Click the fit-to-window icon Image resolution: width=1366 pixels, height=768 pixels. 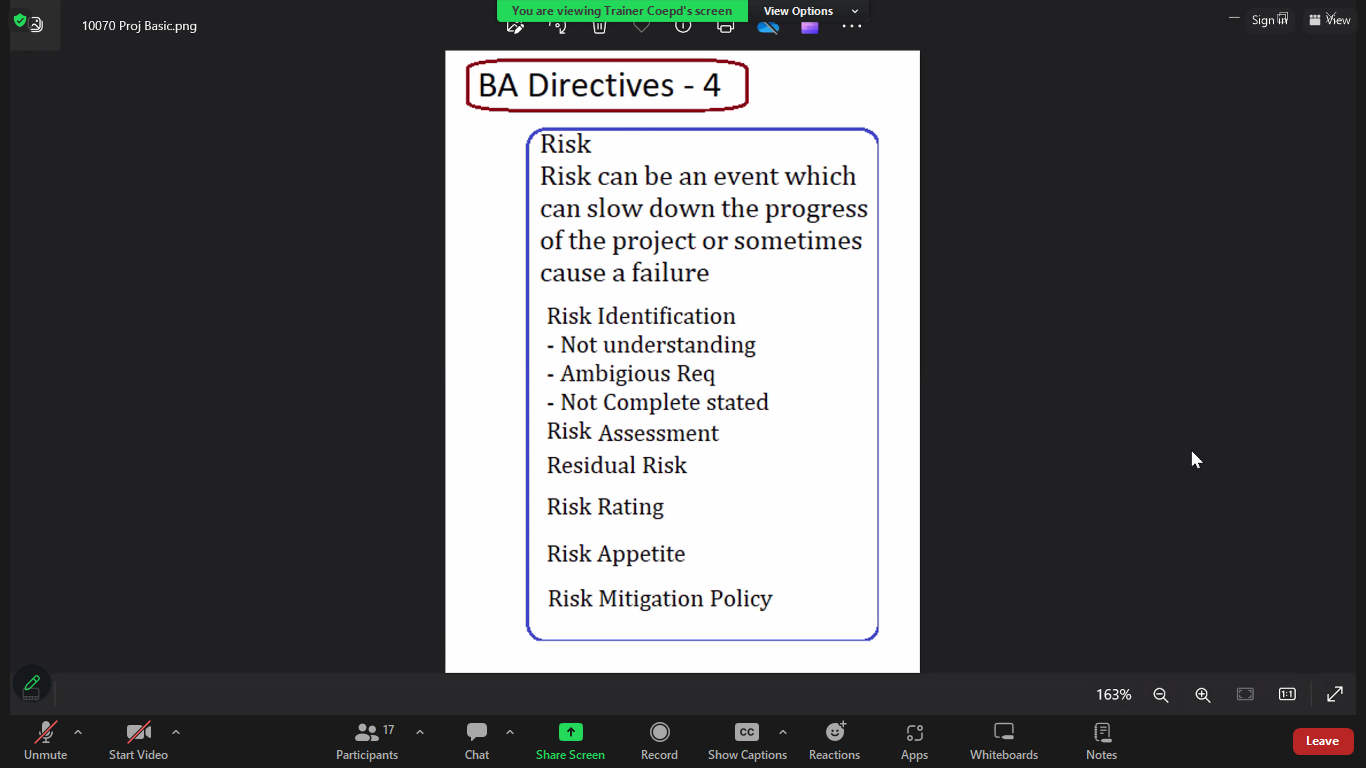click(1245, 694)
